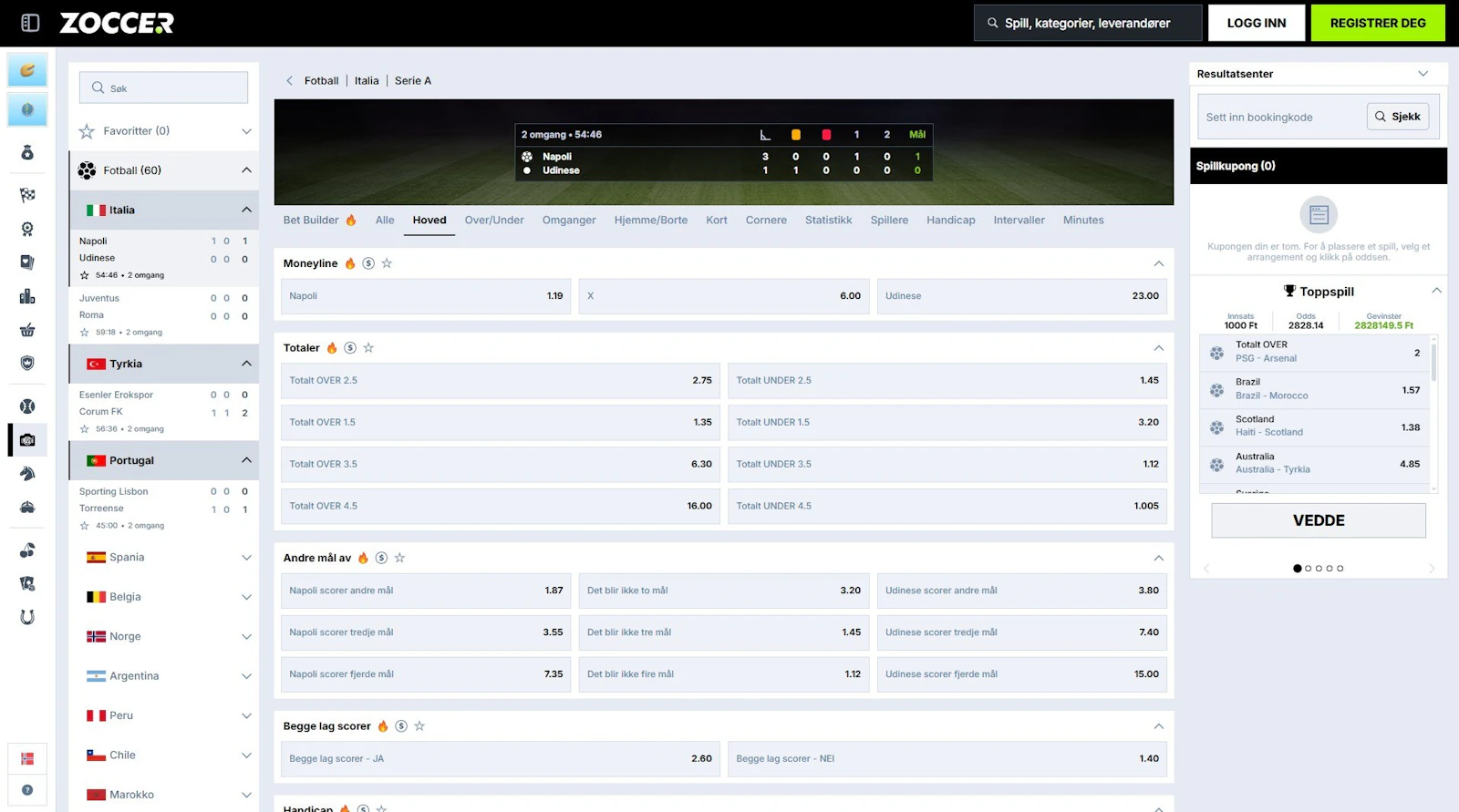The height and width of the screenshot is (812, 1459).
Task: Open the award ribbon icon in the sidebar
Action: point(27,229)
